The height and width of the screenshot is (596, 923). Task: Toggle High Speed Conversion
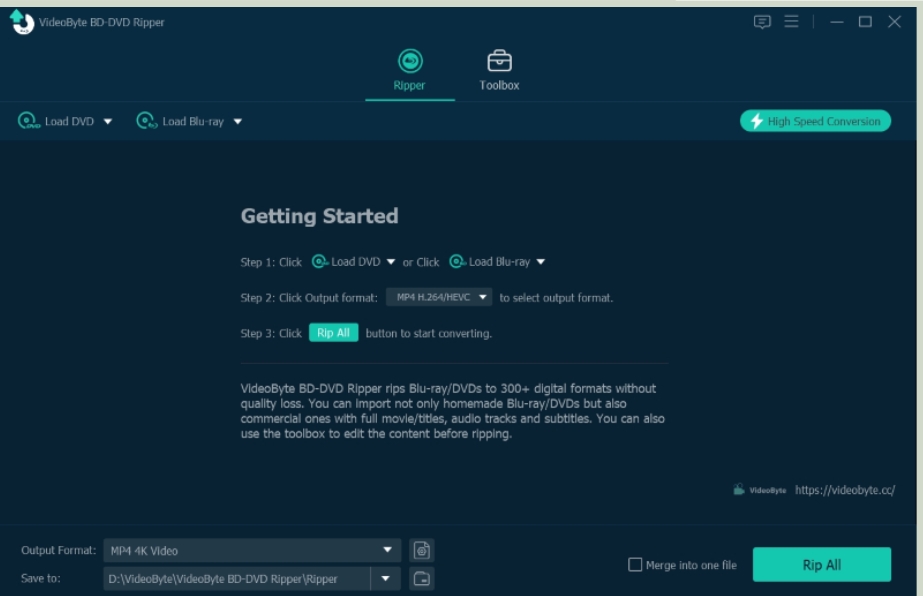(815, 121)
